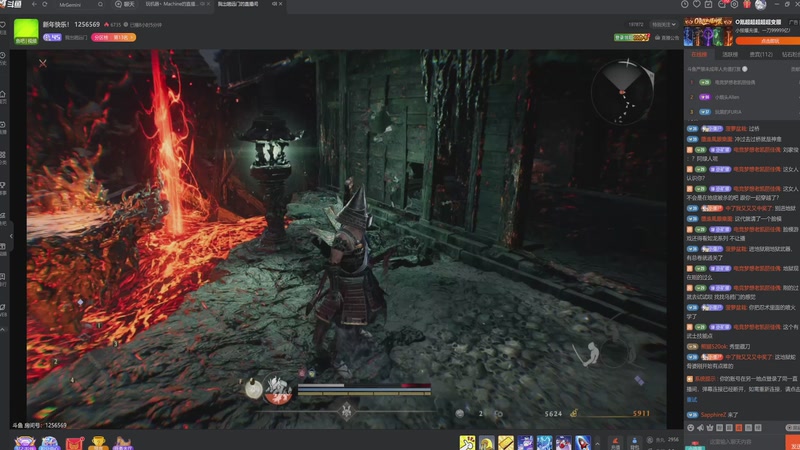The image size is (800, 450).
Task: Select the 钻石粉丝 tab
Action: [791, 55]
